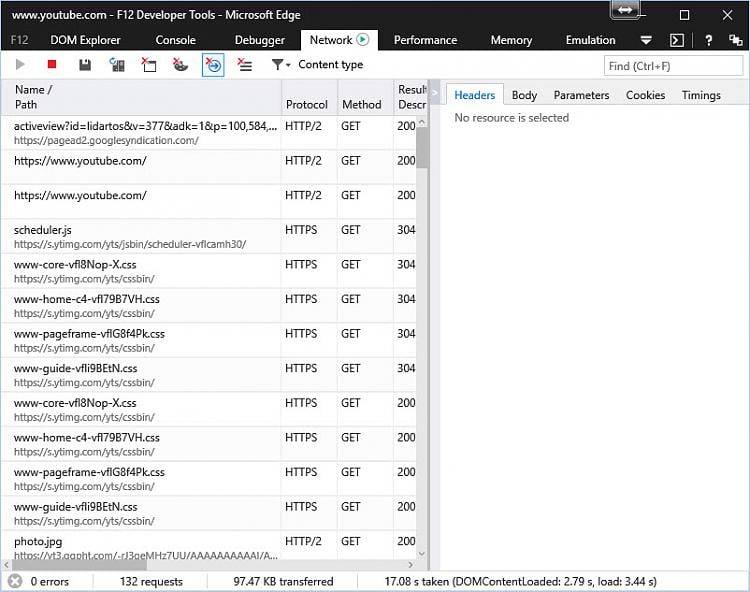Click the 132 requests status text
Viewport: 750px width, 592px height.
pyautogui.click(x=151, y=581)
